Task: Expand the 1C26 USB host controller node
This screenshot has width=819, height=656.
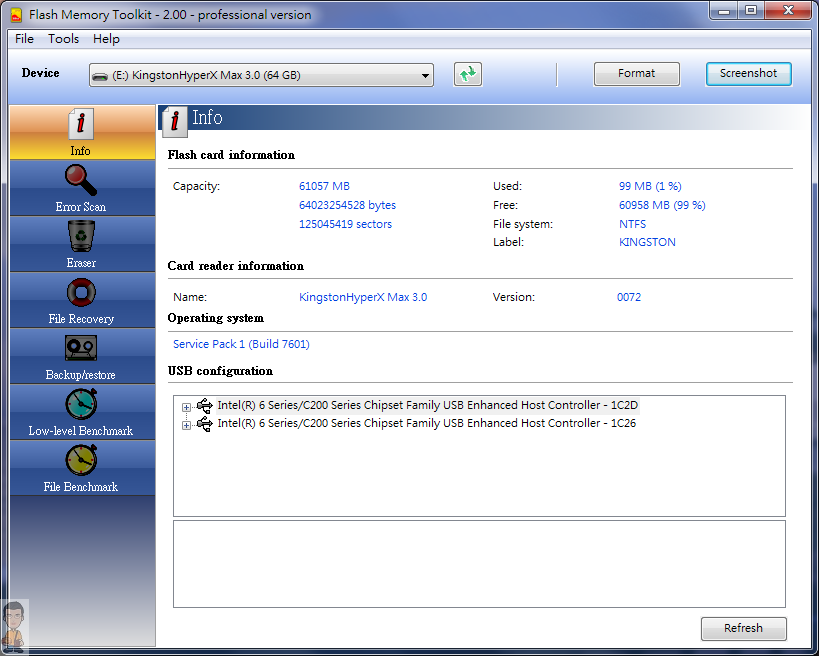Action: click(186, 425)
